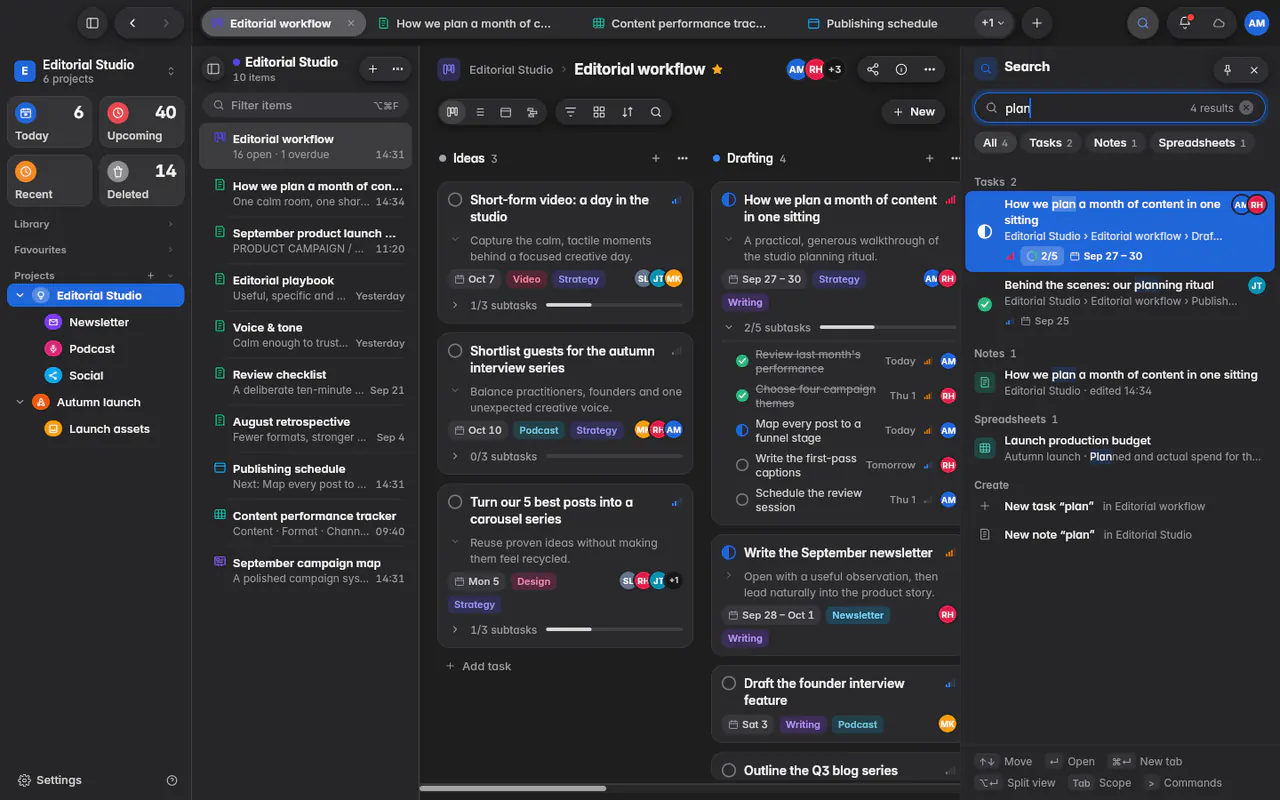
Task: Create new task "plan" in Editorial workflow
Action: 1119,506
